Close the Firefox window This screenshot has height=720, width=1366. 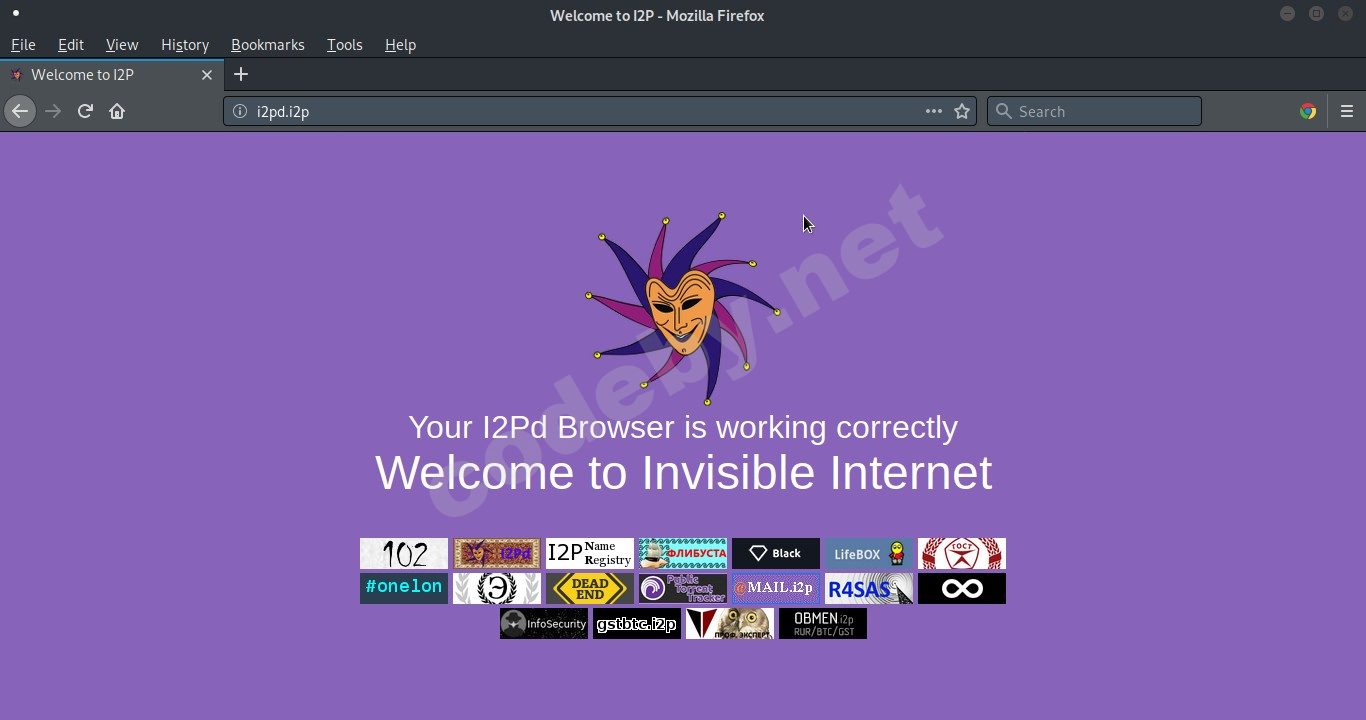(1345, 14)
